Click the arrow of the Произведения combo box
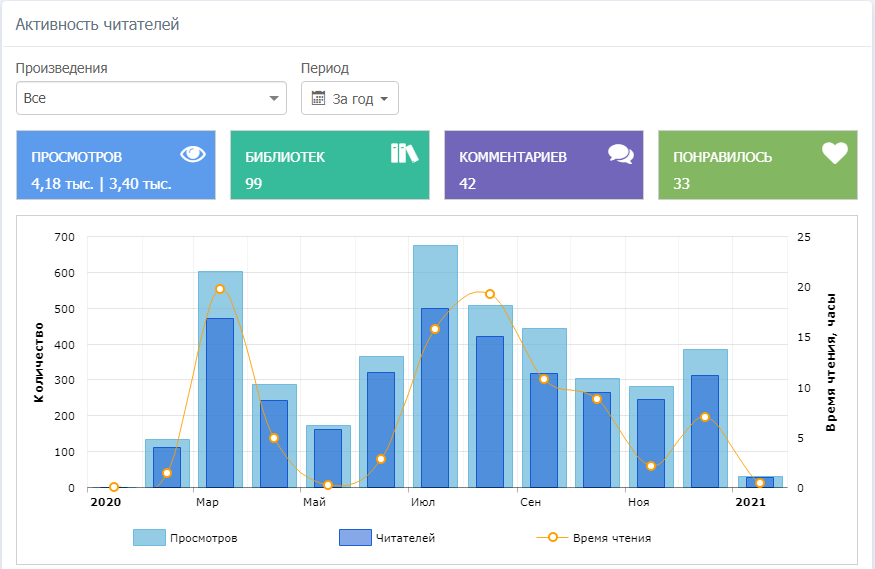The height and width of the screenshot is (569, 875). 274,99
